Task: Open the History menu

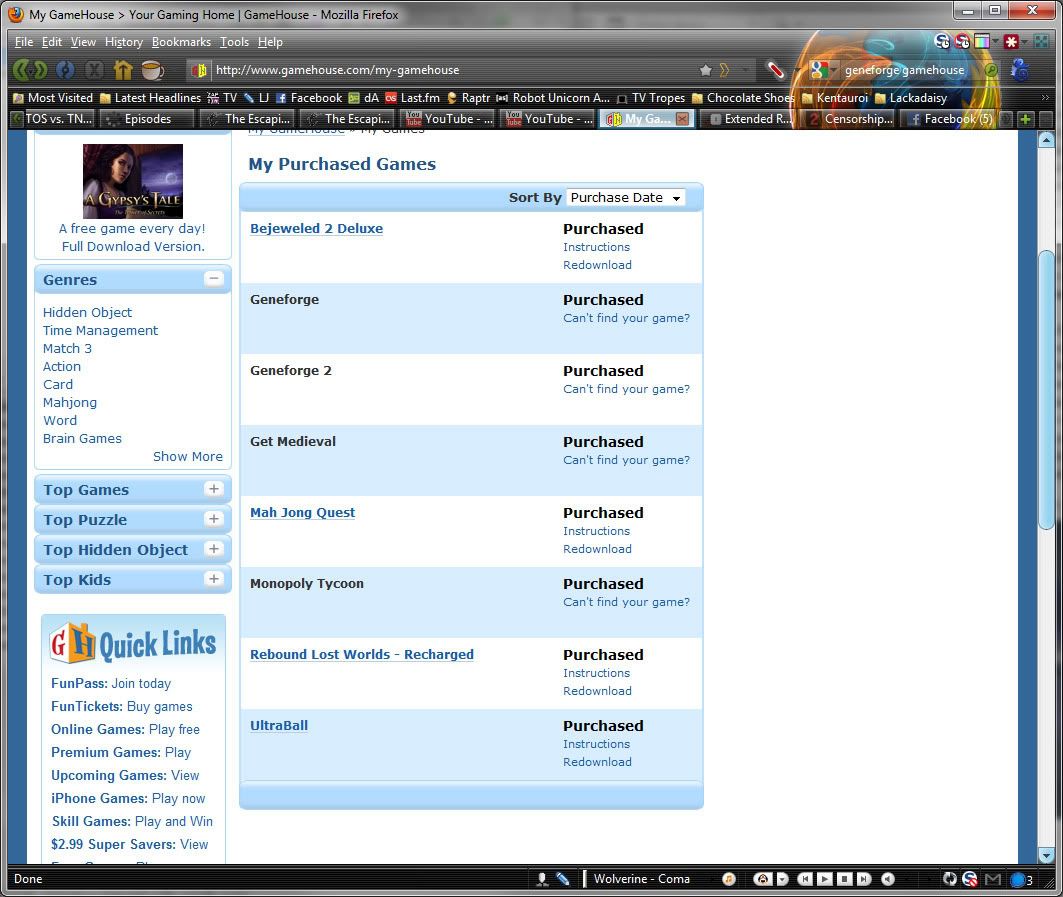Action: click(x=123, y=42)
